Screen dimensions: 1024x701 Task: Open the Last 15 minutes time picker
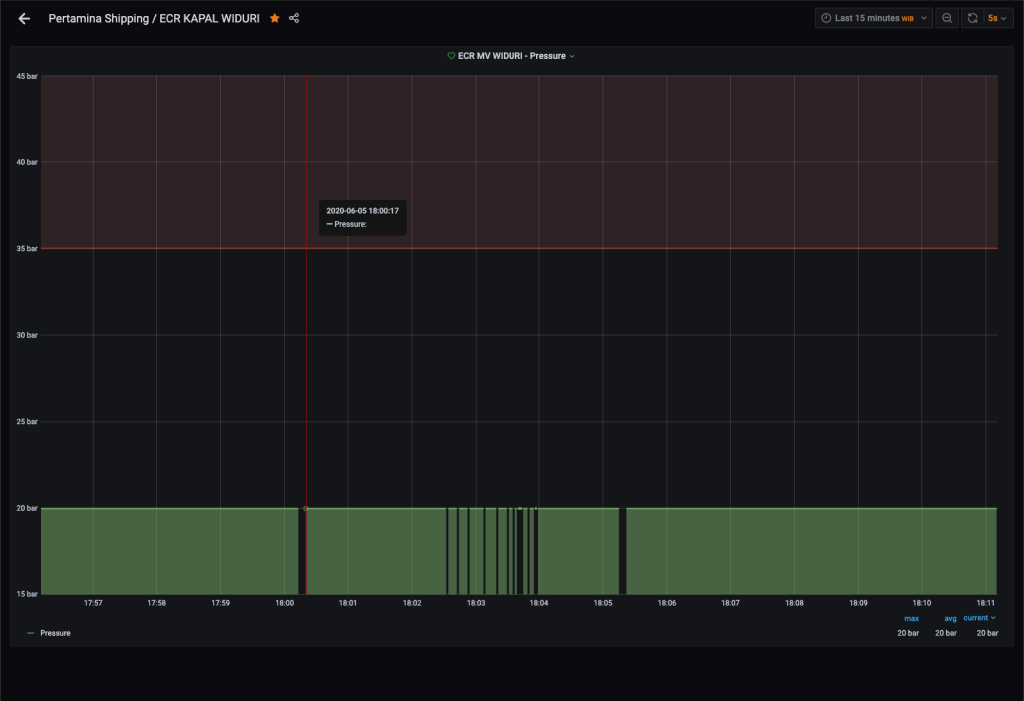(873, 18)
